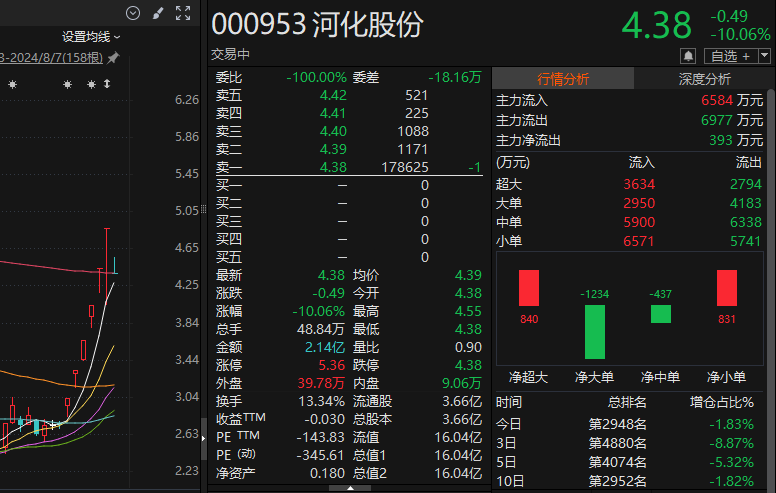The height and width of the screenshot is (493, 776).
Task: Select the 卖一 price 4.38
Action: coord(333,167)
